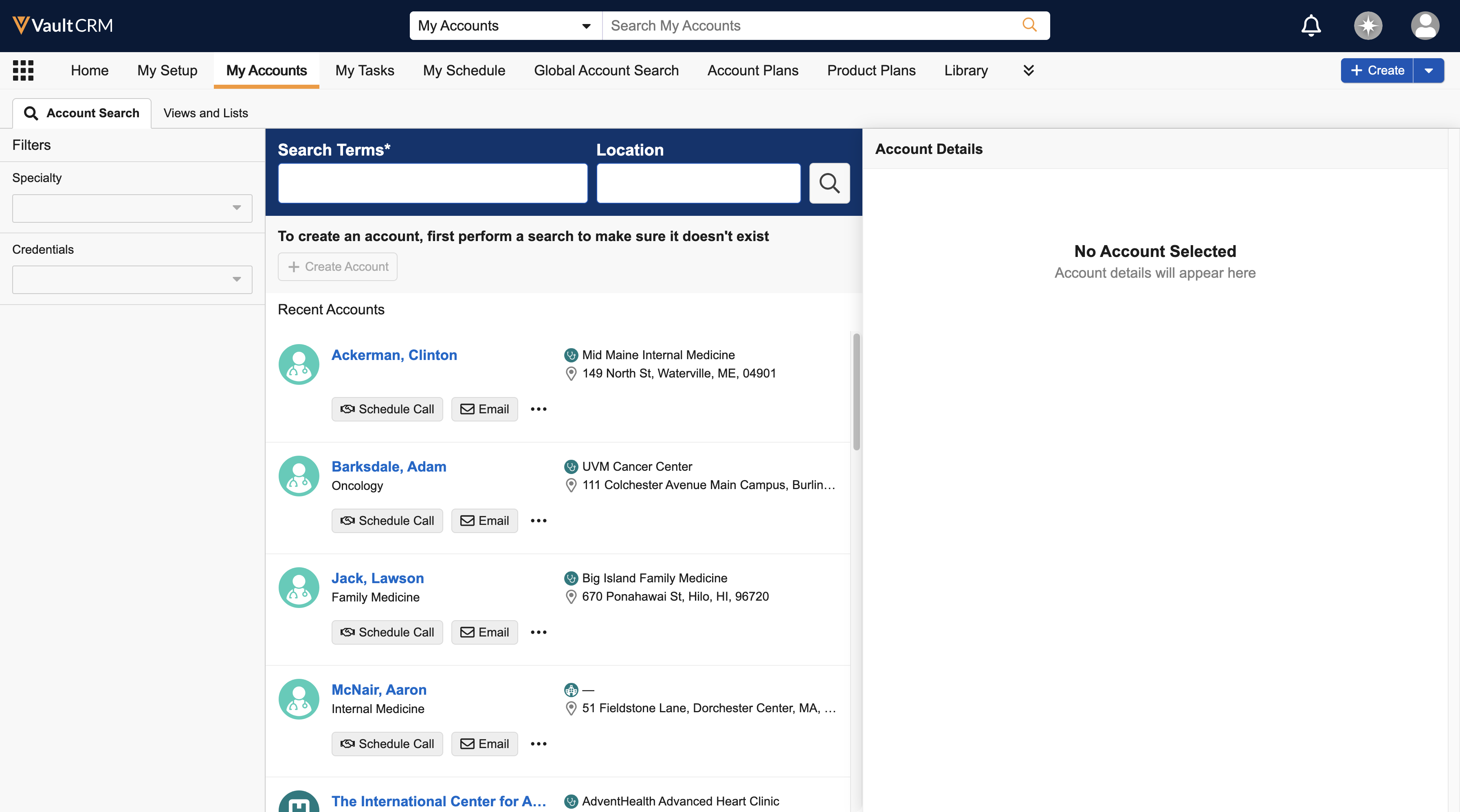Switch to the Views and Lists tab
This screenshot has height=812, width=1460.
tap(206, 113)
